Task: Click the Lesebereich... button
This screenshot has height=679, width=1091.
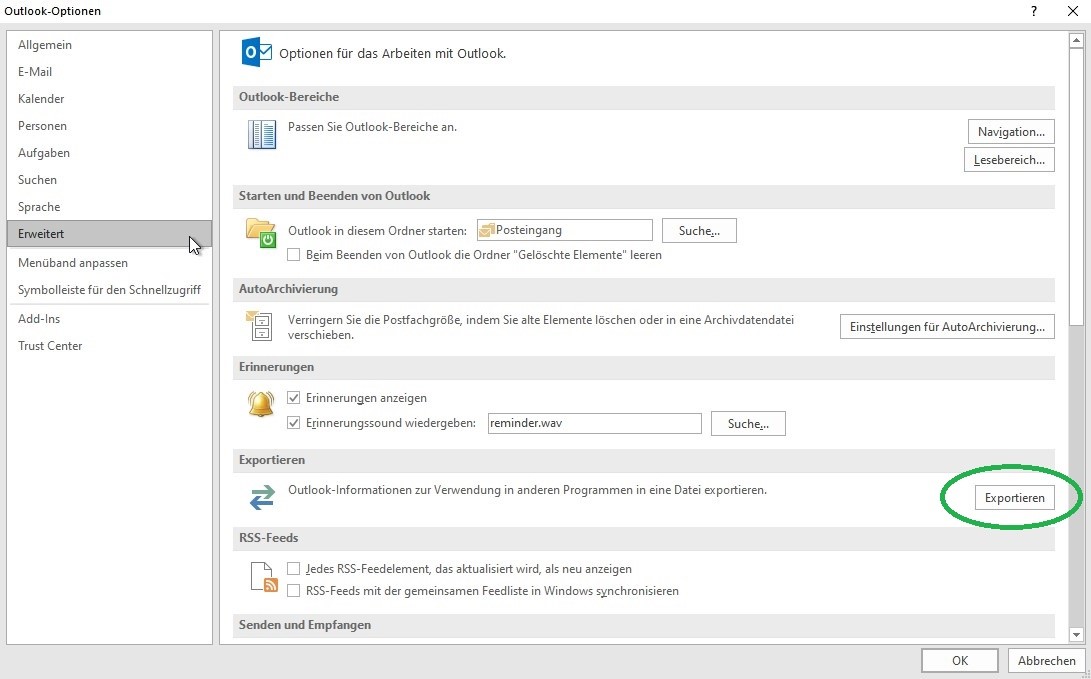Action: [1009, 159]
